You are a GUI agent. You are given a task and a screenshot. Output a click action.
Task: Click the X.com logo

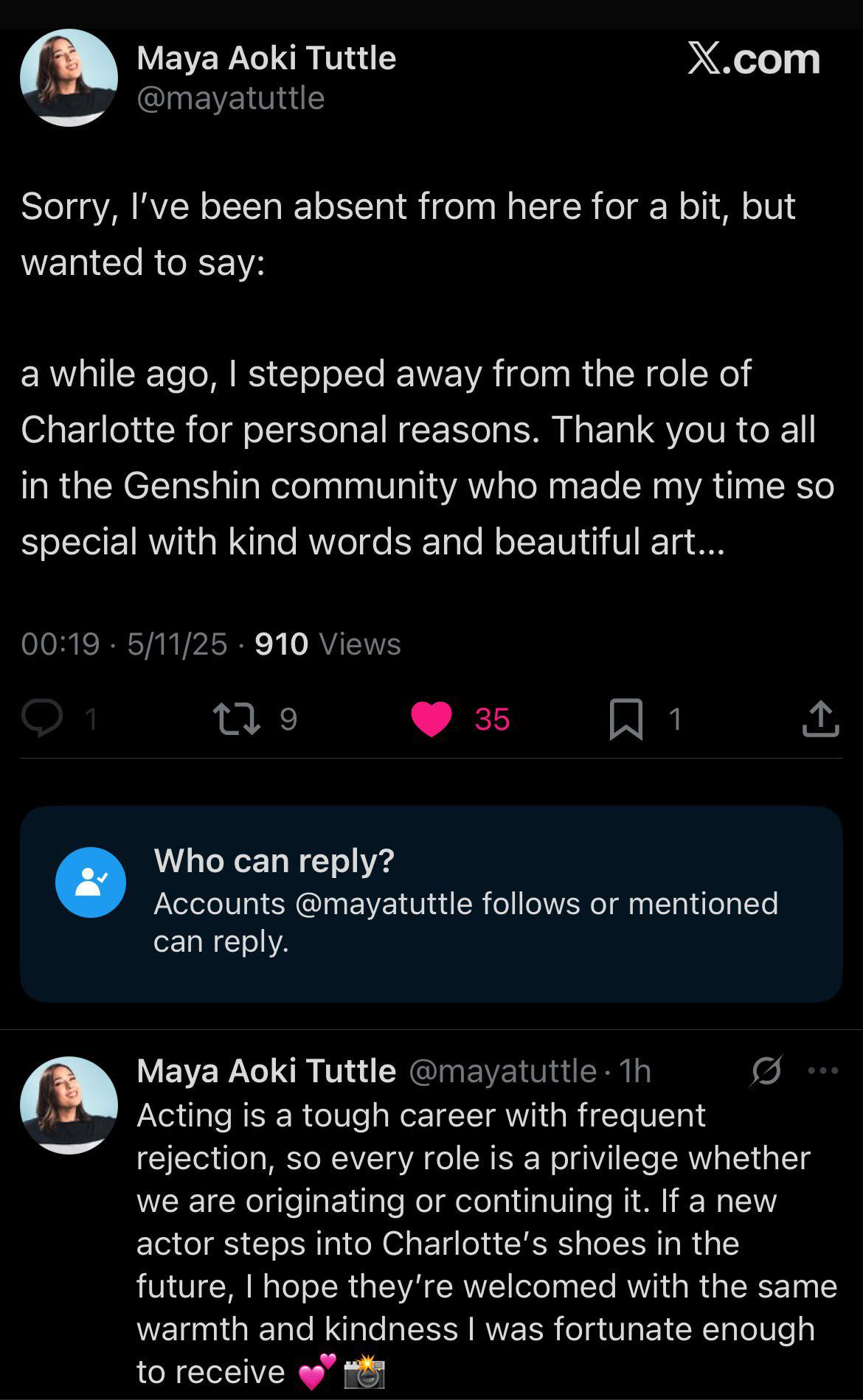tap(753, 59)
